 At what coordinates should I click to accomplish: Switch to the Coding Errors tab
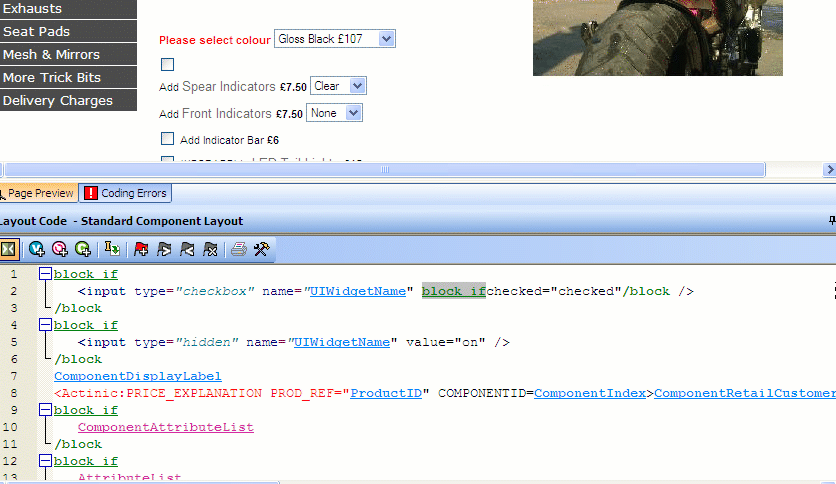[126, 193]
